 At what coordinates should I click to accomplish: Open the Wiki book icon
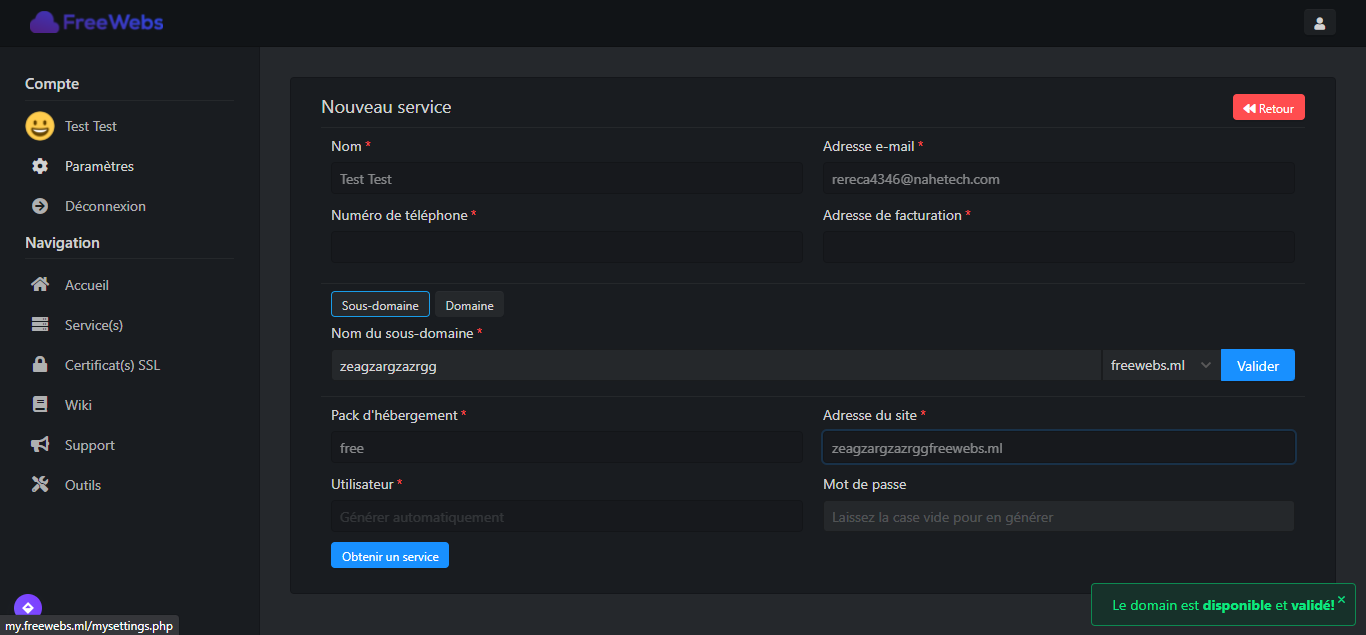point(39,404)
